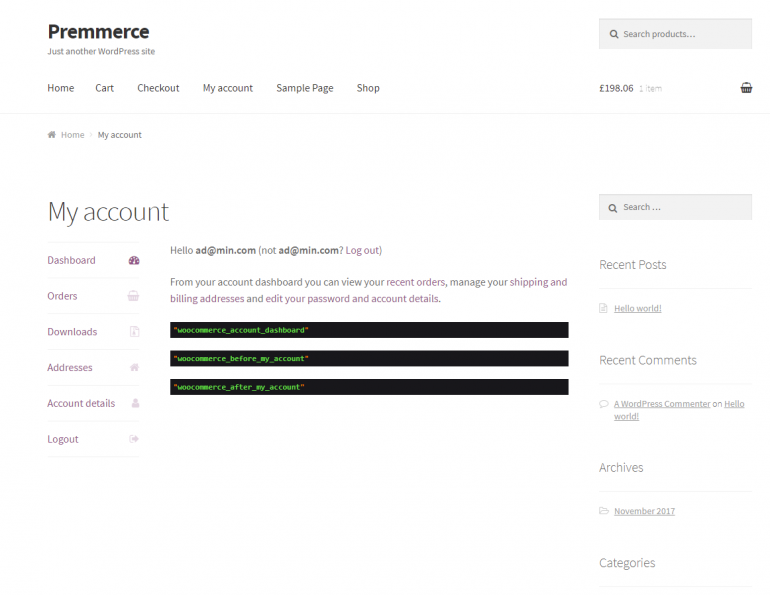The height and width of the screenshot is (595, 770).
Task: Go to Checkout in the top navigation
Action: point(158,88)
